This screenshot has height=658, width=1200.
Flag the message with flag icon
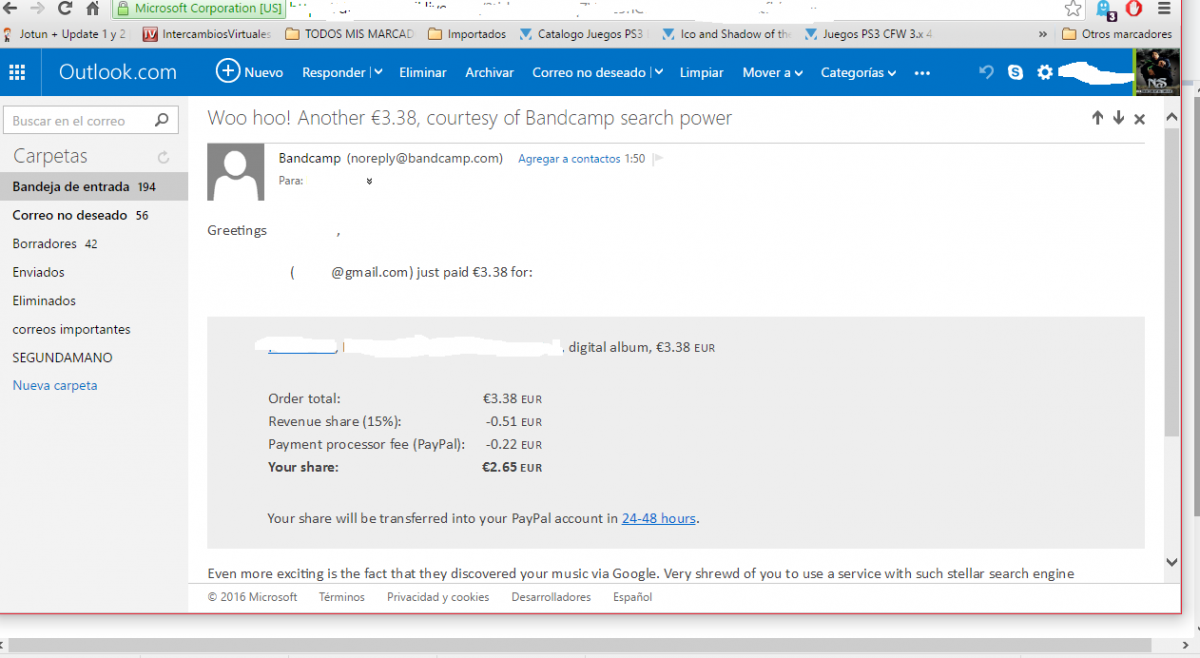pyautogui.click(x=658, y=159)
